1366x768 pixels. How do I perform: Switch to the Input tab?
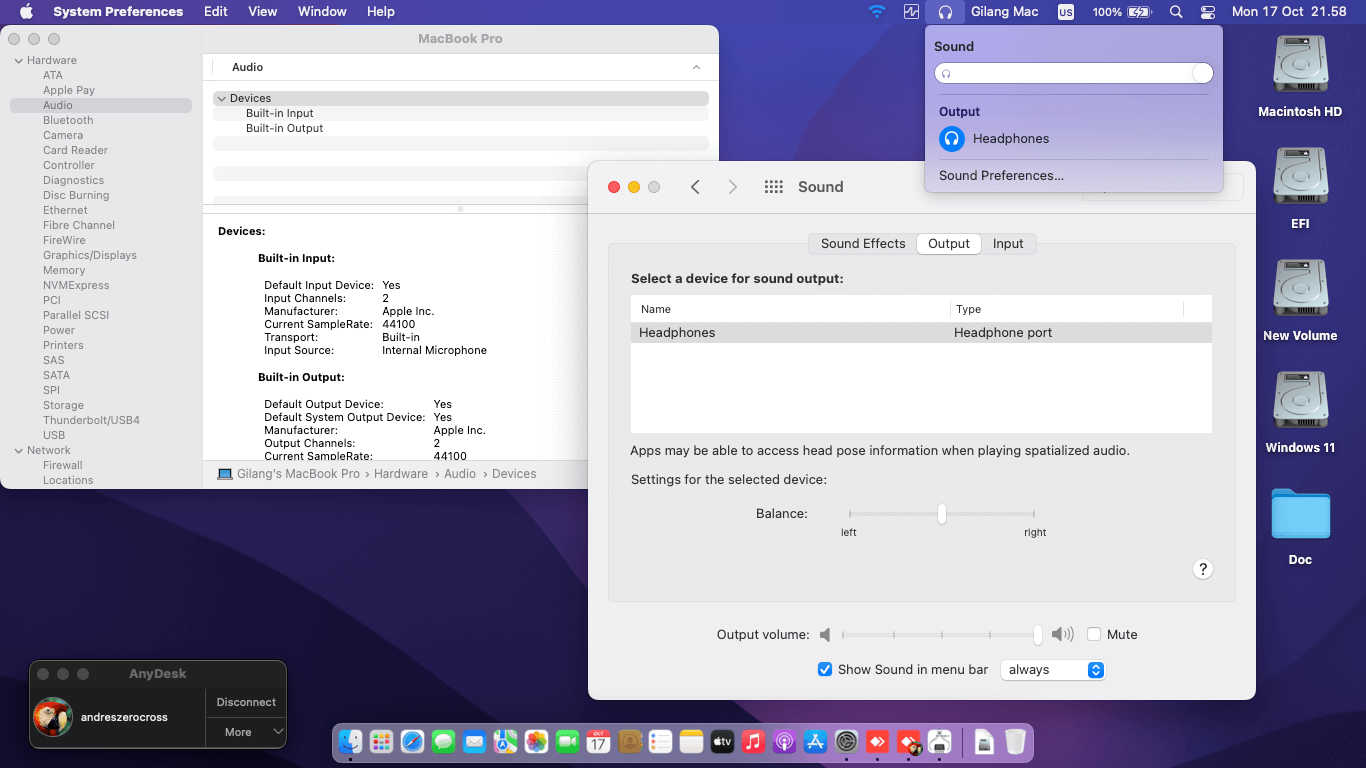(x=1007, y=243)
